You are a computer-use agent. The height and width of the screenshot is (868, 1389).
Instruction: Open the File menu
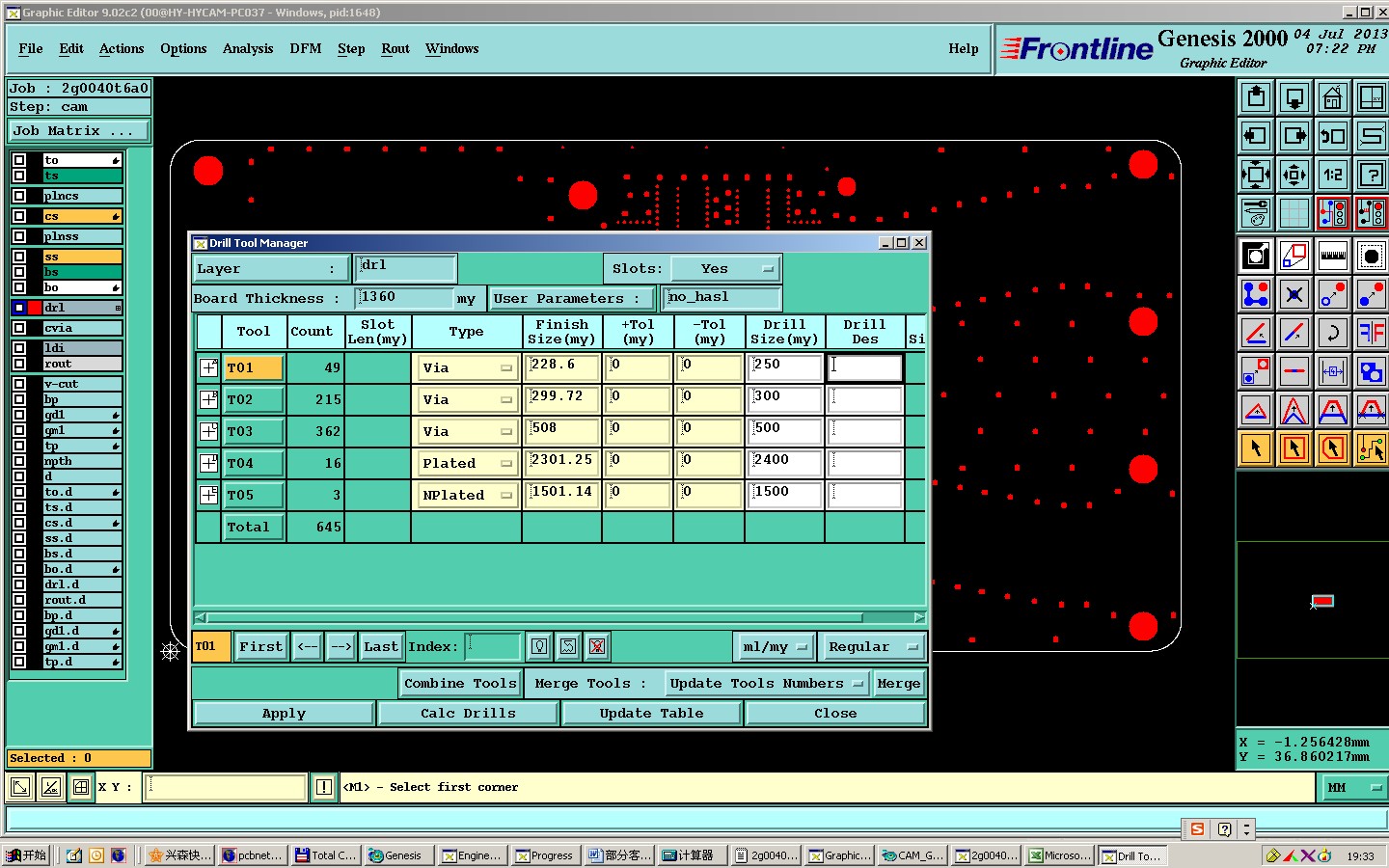click(x=31, y=49)
